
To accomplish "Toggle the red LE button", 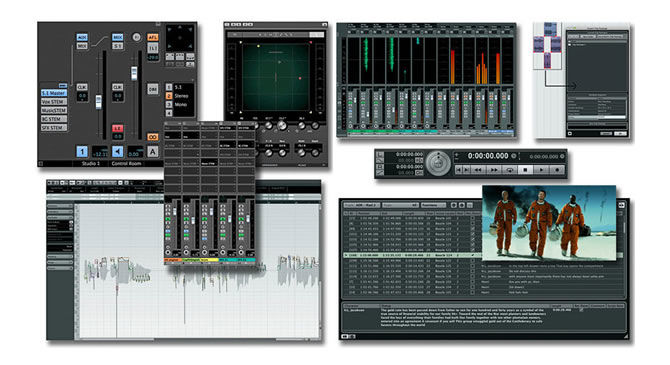I will click(x=118, y=128).
